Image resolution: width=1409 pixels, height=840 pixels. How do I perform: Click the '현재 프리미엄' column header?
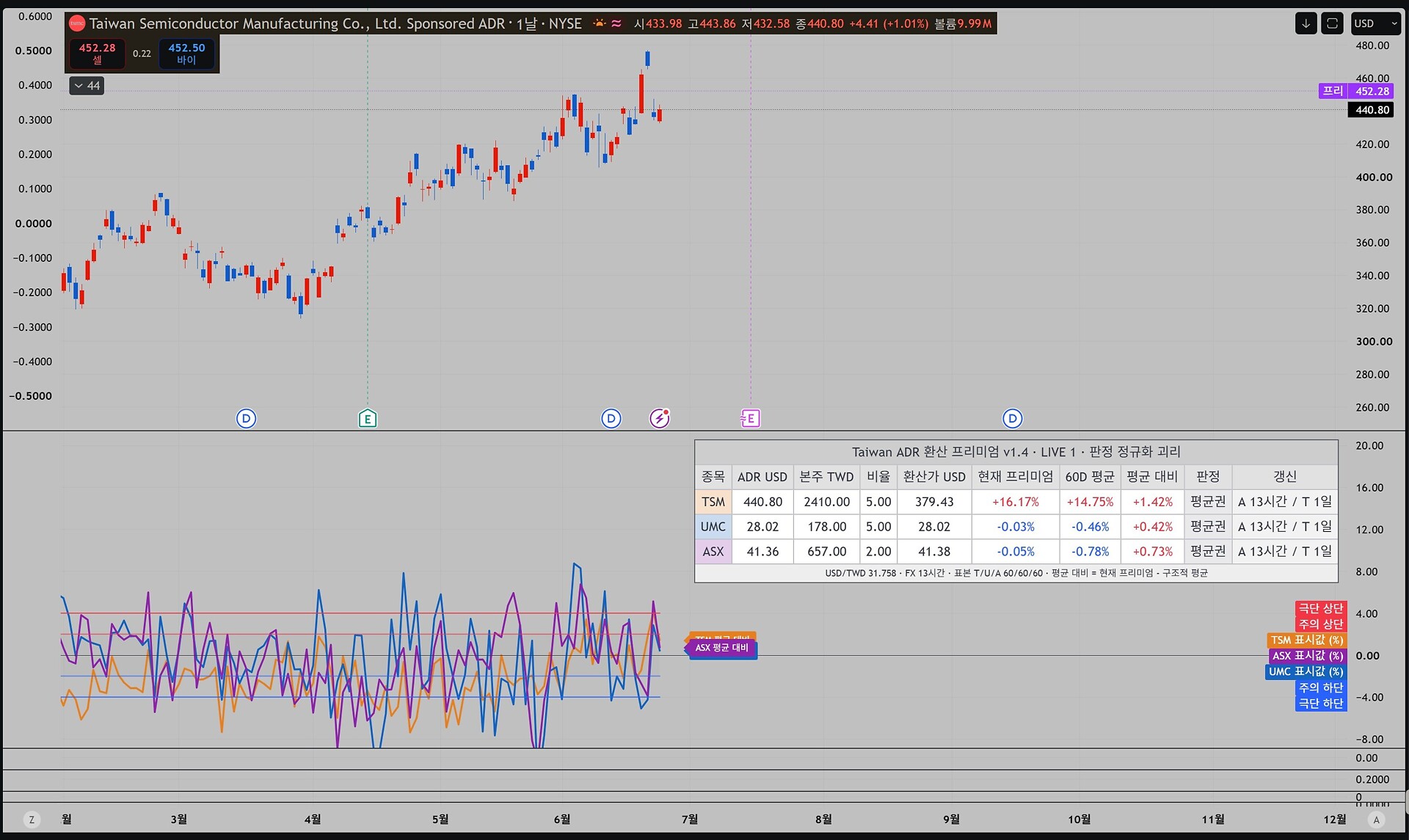(1016, 477)
